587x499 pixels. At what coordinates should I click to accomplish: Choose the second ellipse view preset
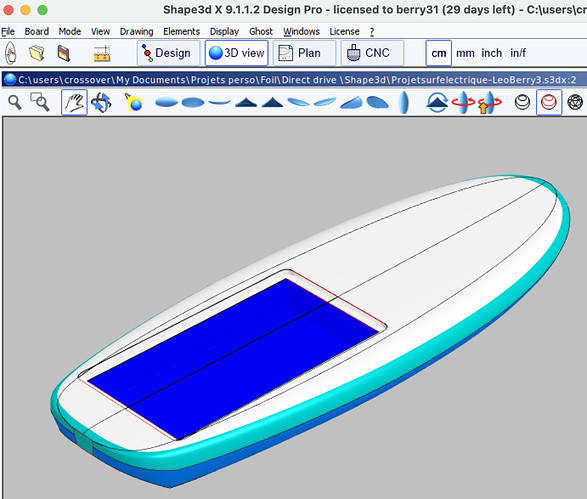pyautogui.click(x=193, y=102)
